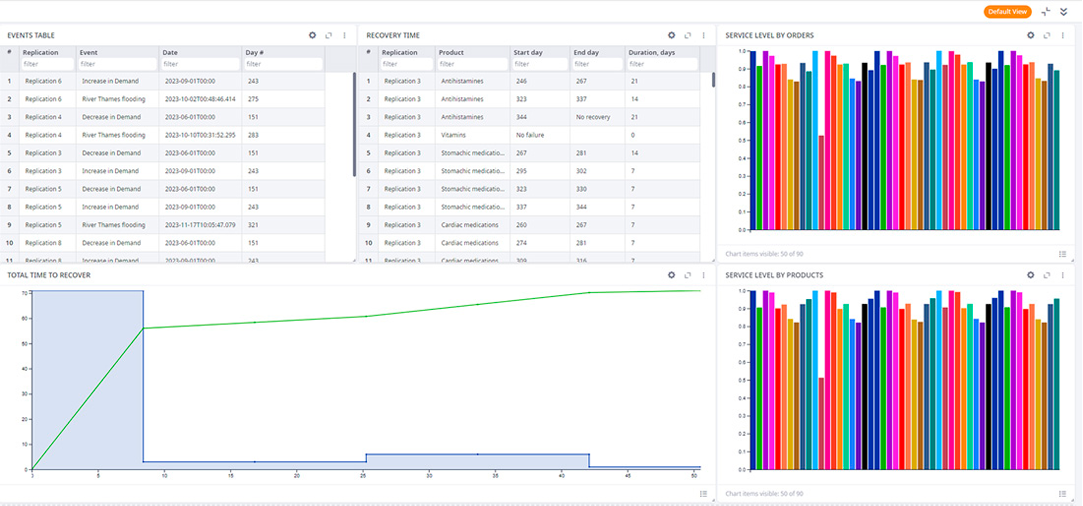Open more options menu of Recovery Time panel

click(704, 35)
